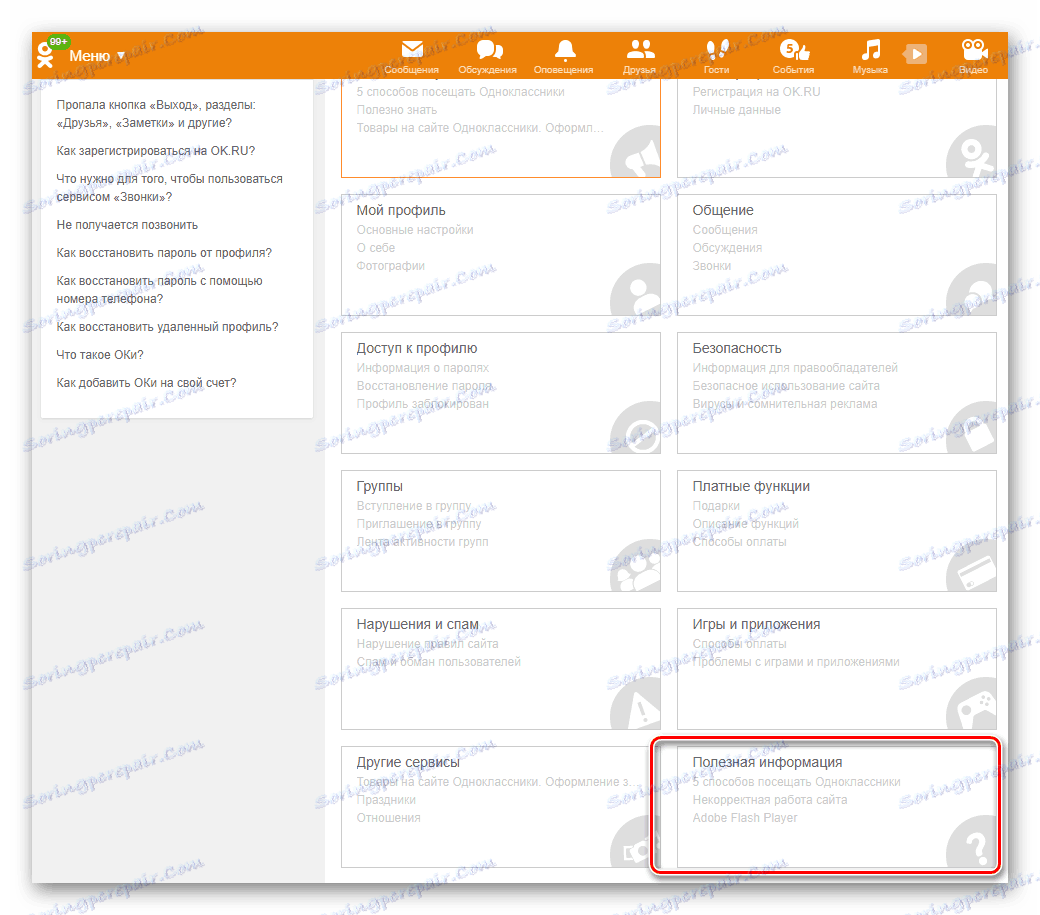1040x915 pixels.
Task: Click the video play button icon in the toolbar
Action: [915, 53]
